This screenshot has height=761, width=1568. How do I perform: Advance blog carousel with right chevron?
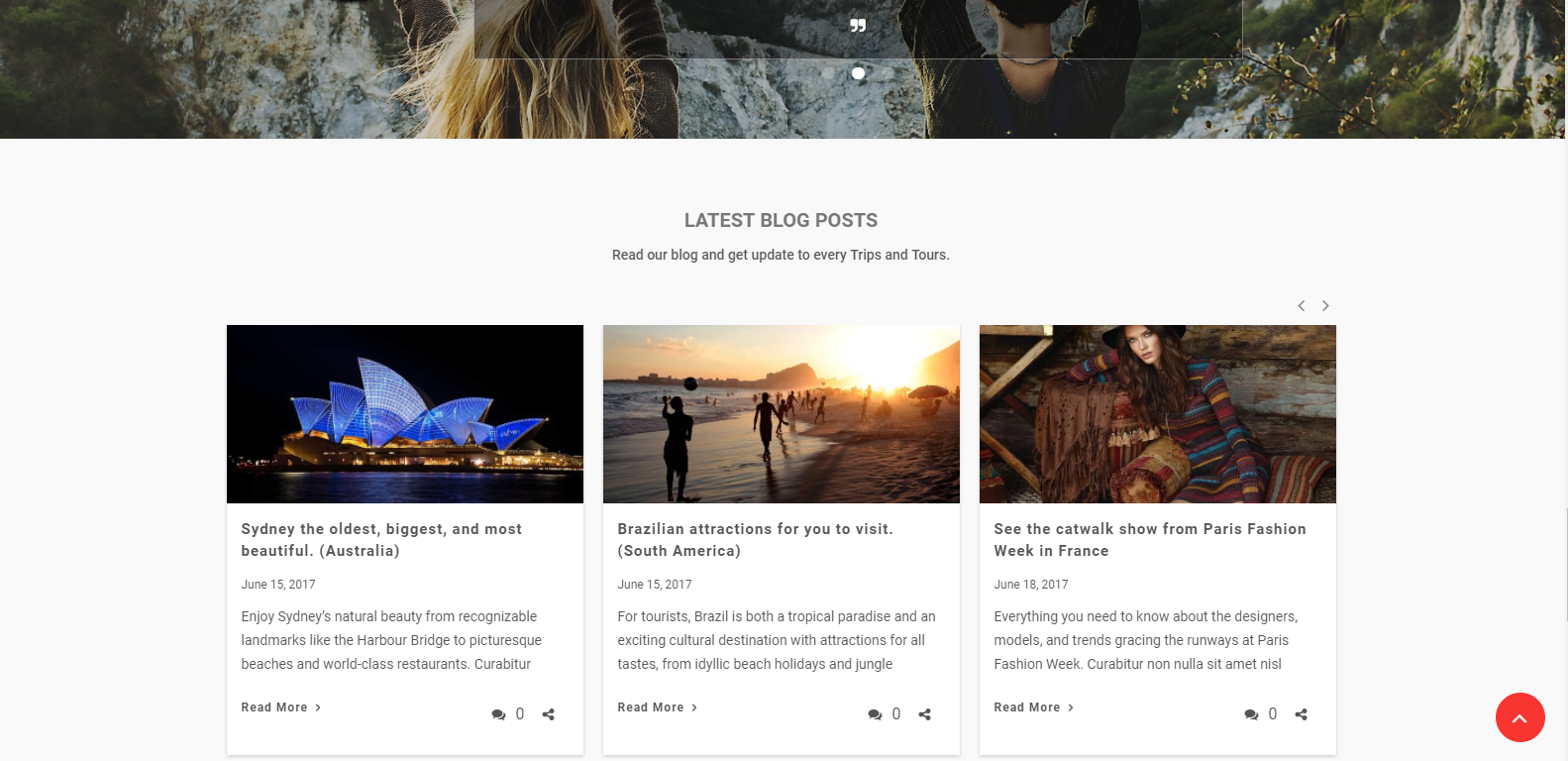coord(1325,306)
